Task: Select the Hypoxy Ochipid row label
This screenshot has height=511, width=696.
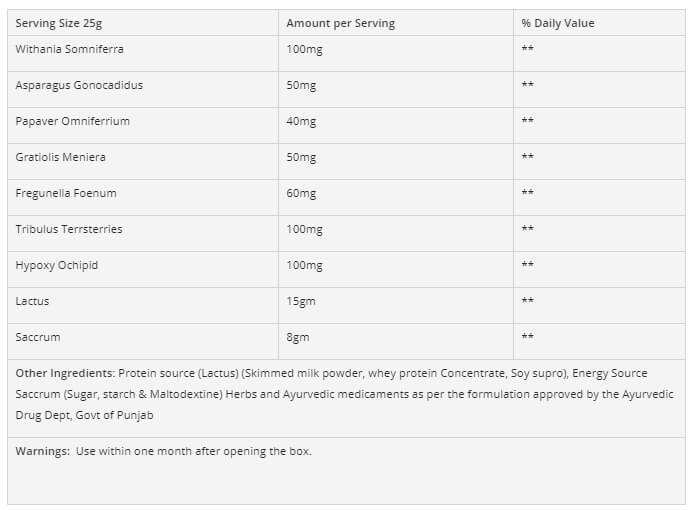Action: pyautogui.click(x=57, y=265)
